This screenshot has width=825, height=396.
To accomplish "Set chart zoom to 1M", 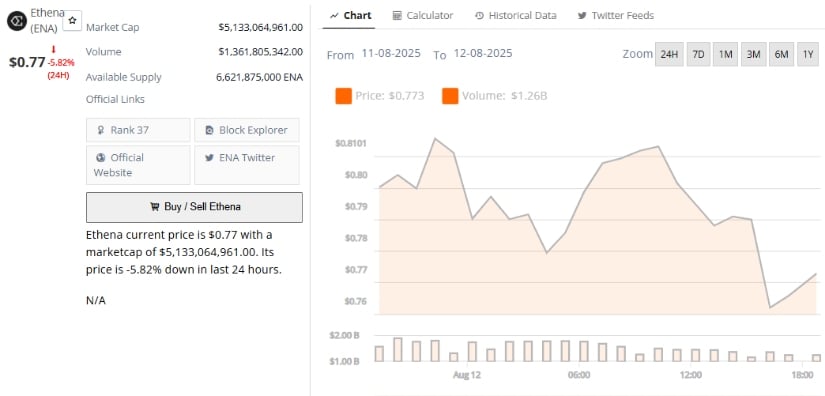I will click(725, 54).
